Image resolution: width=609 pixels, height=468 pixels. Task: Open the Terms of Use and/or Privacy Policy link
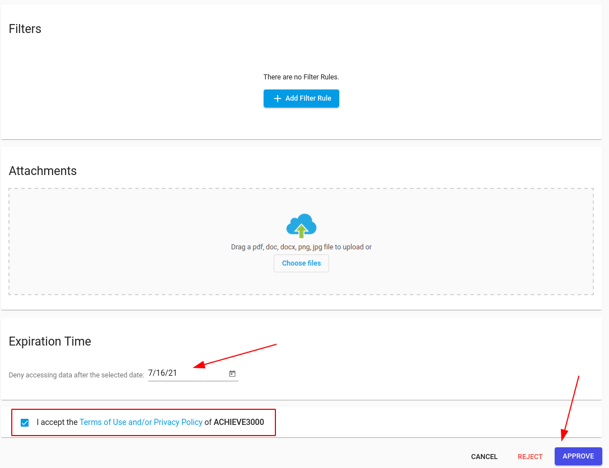point(141,422)
